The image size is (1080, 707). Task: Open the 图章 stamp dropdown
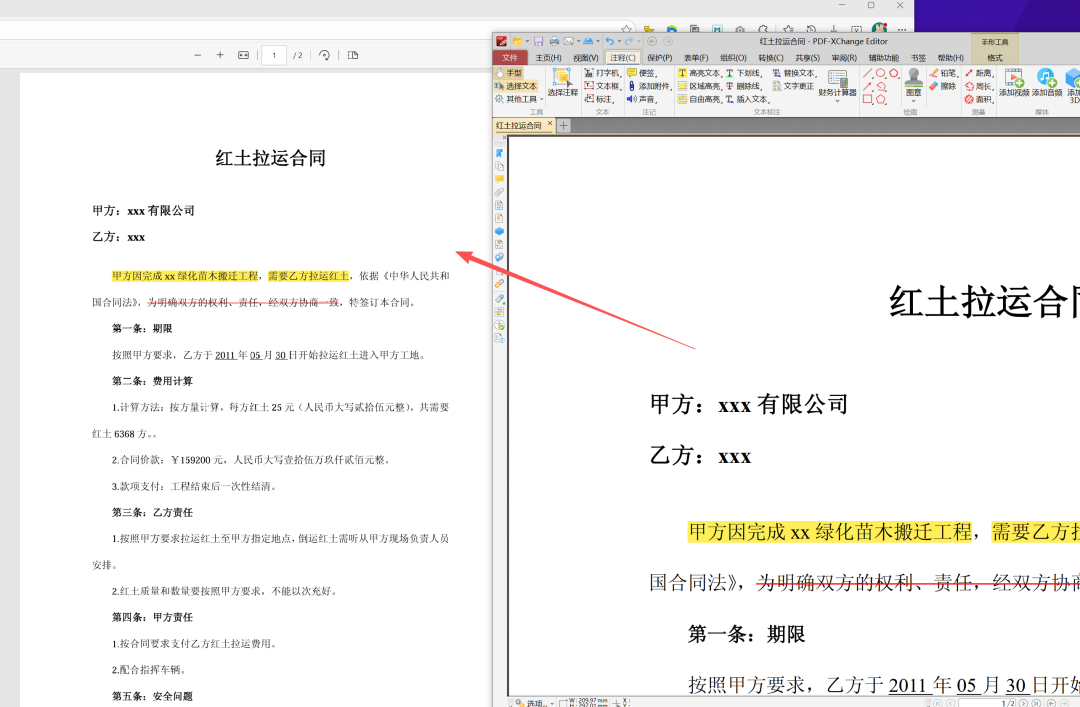click(913, 99)
